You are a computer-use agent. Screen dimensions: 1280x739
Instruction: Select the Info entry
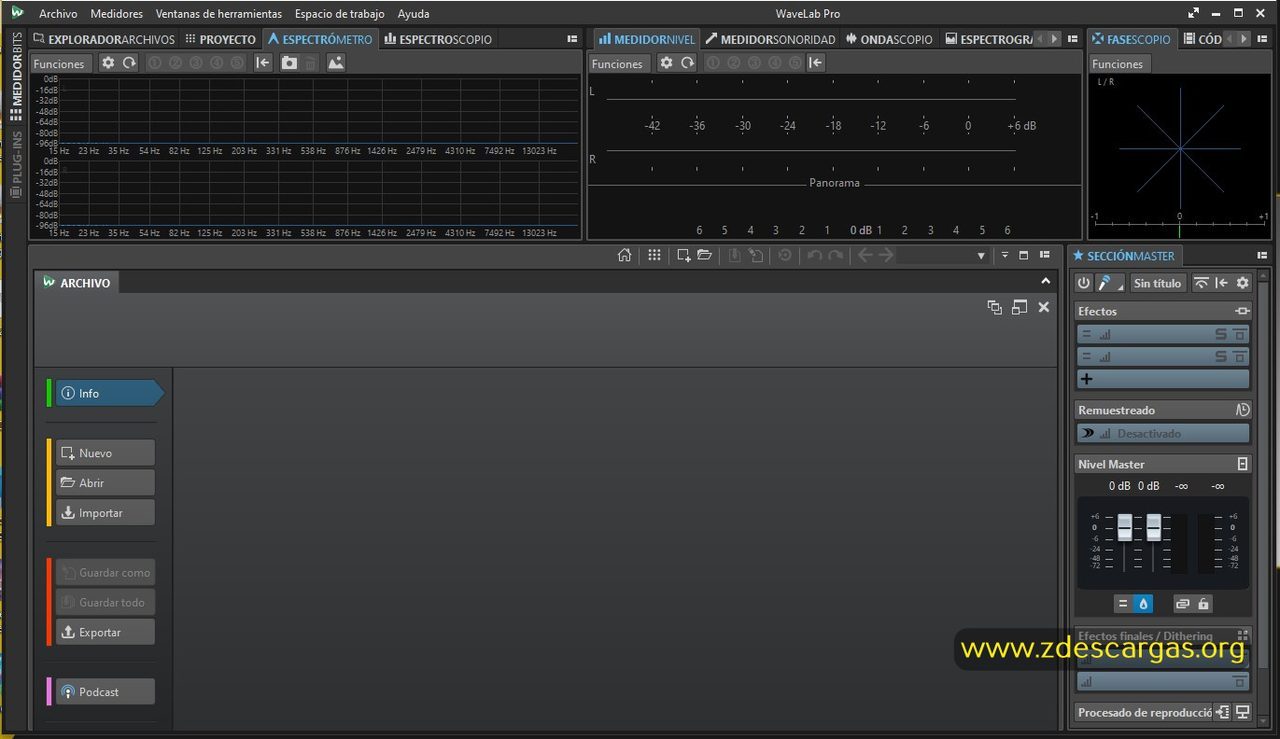click(x=109, y=393)
